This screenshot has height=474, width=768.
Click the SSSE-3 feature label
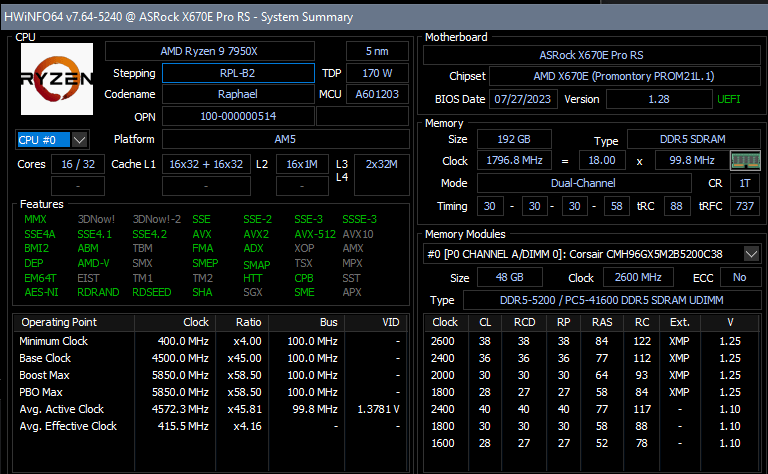point(360,219)
